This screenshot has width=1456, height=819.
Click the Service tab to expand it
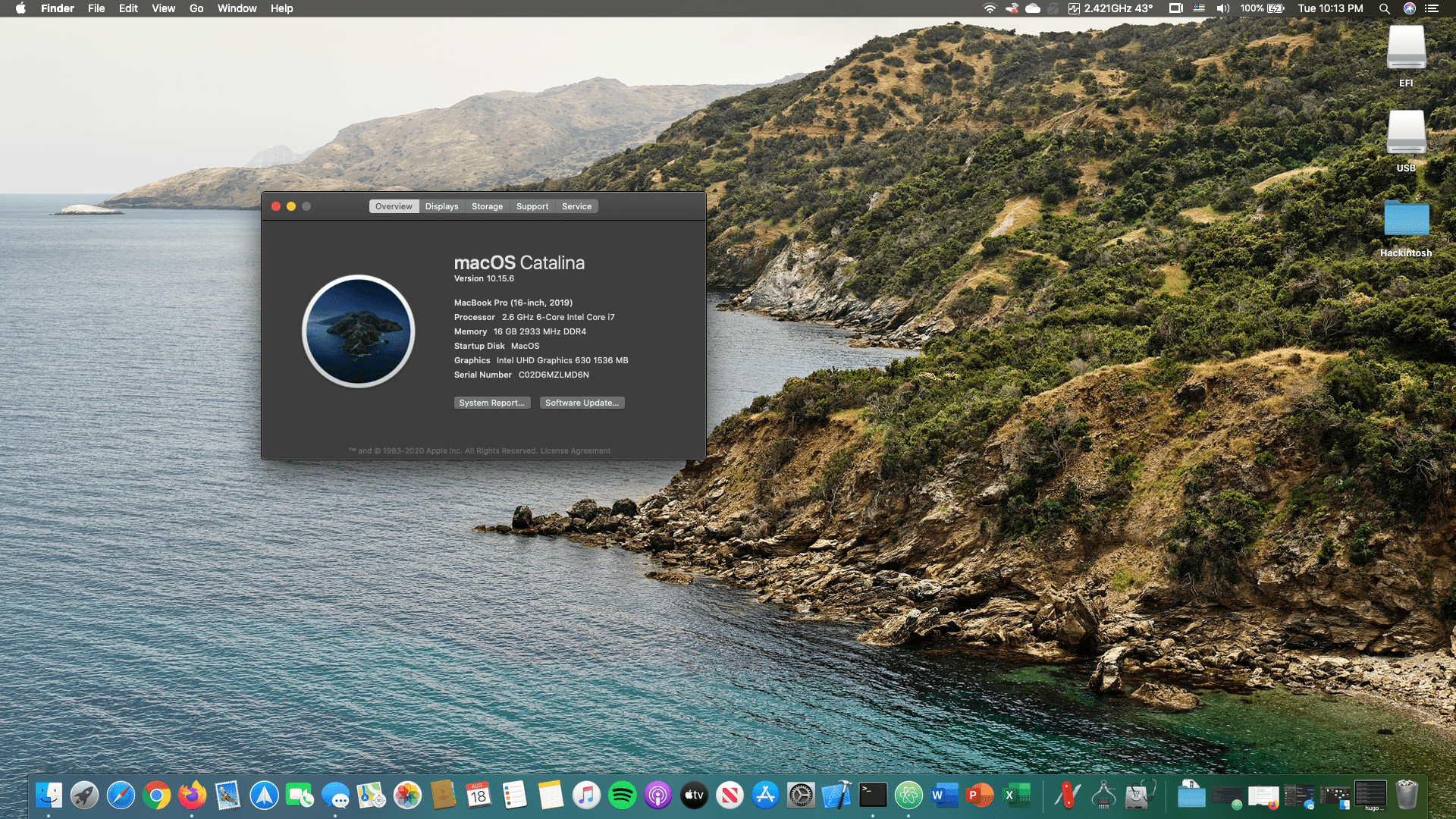[576, 206]
